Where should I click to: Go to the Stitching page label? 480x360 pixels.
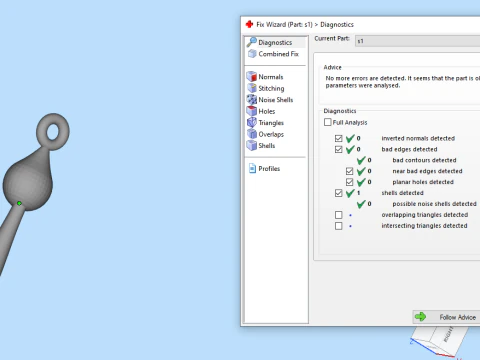tap(272, 88)
